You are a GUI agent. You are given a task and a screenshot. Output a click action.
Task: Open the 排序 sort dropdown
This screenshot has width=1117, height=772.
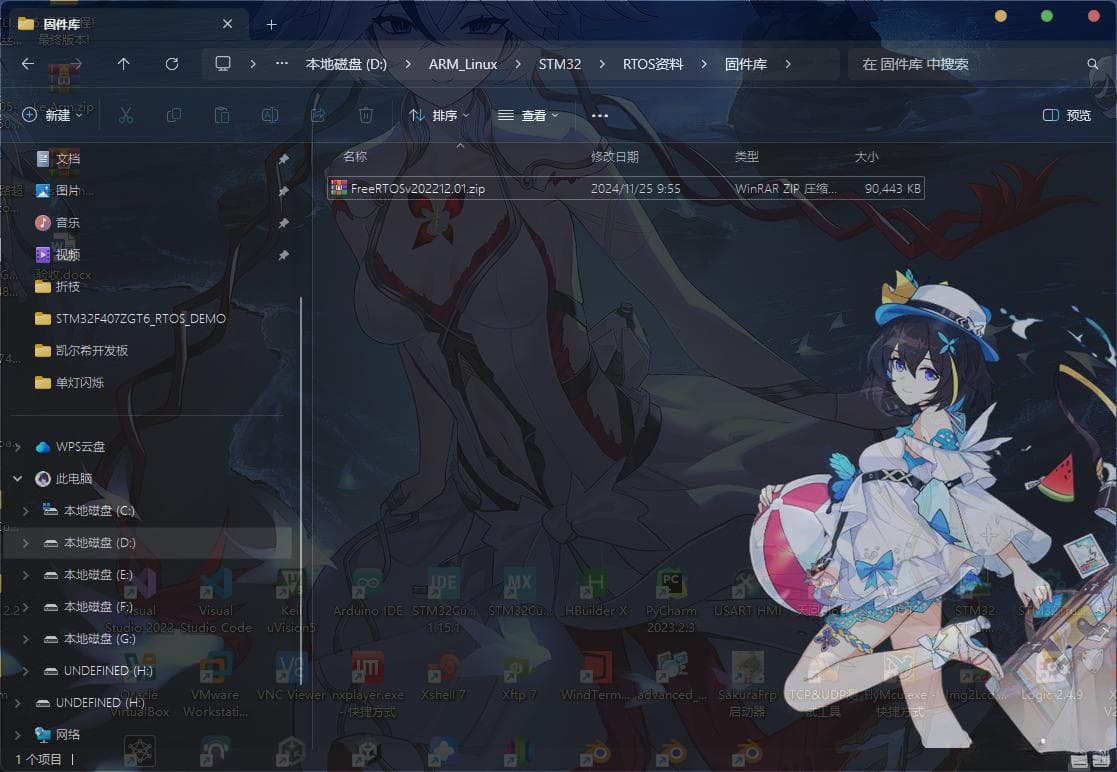[x=440, y=115]
